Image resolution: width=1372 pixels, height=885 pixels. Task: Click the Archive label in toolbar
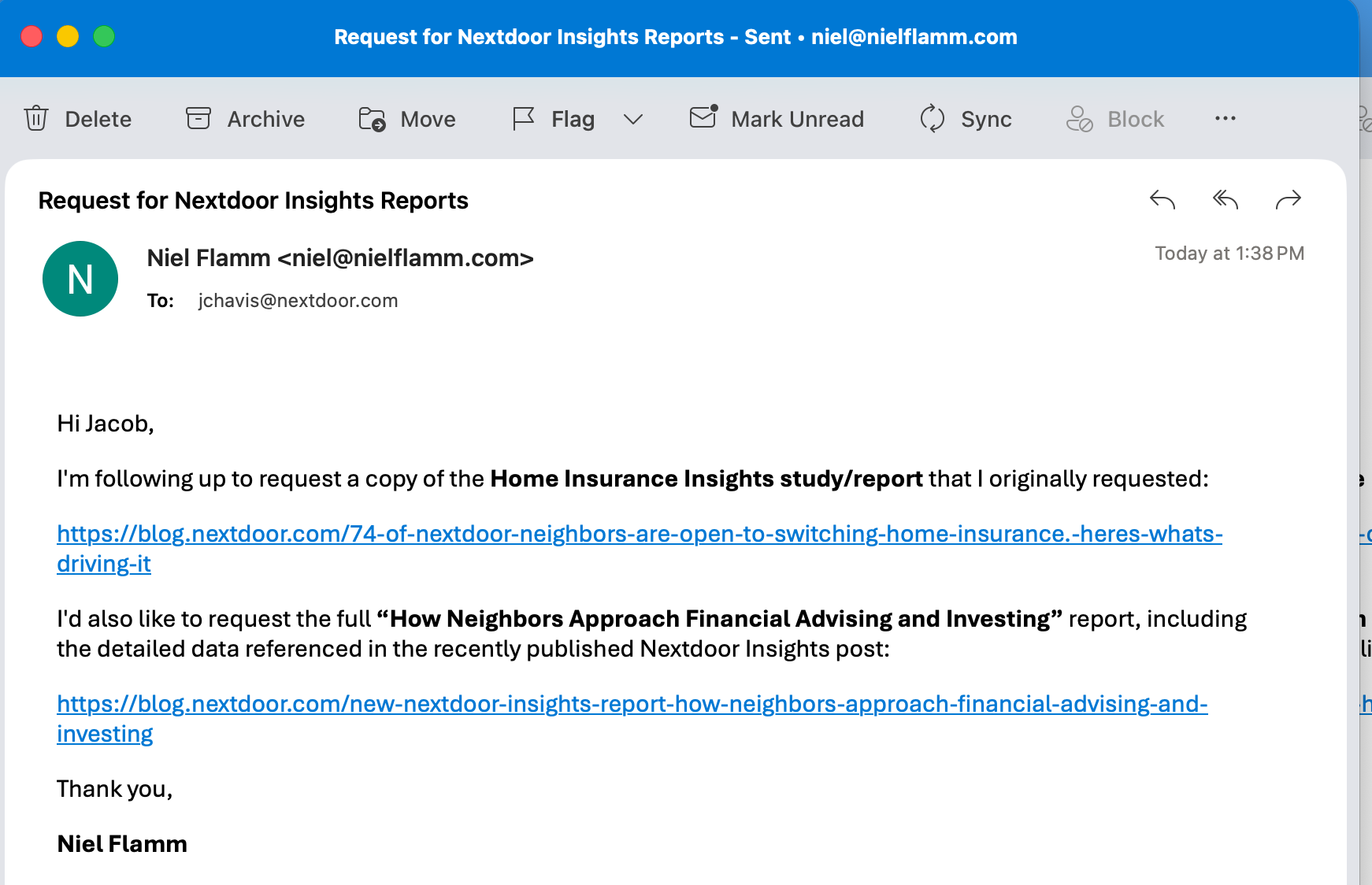[x=266, y=119]
